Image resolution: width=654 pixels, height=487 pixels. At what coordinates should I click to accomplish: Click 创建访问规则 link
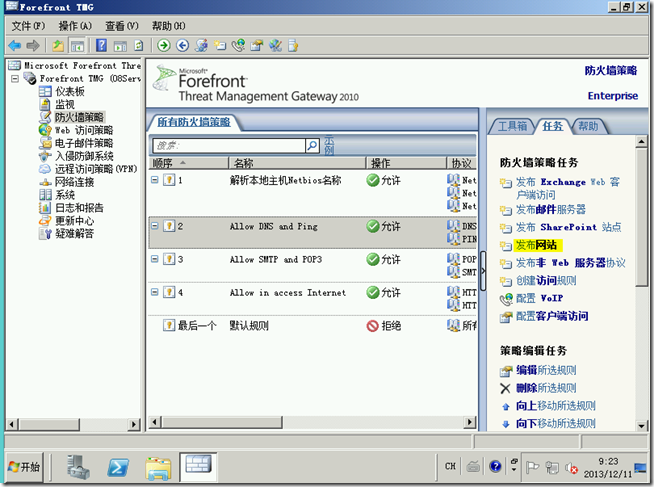[546, 281]
